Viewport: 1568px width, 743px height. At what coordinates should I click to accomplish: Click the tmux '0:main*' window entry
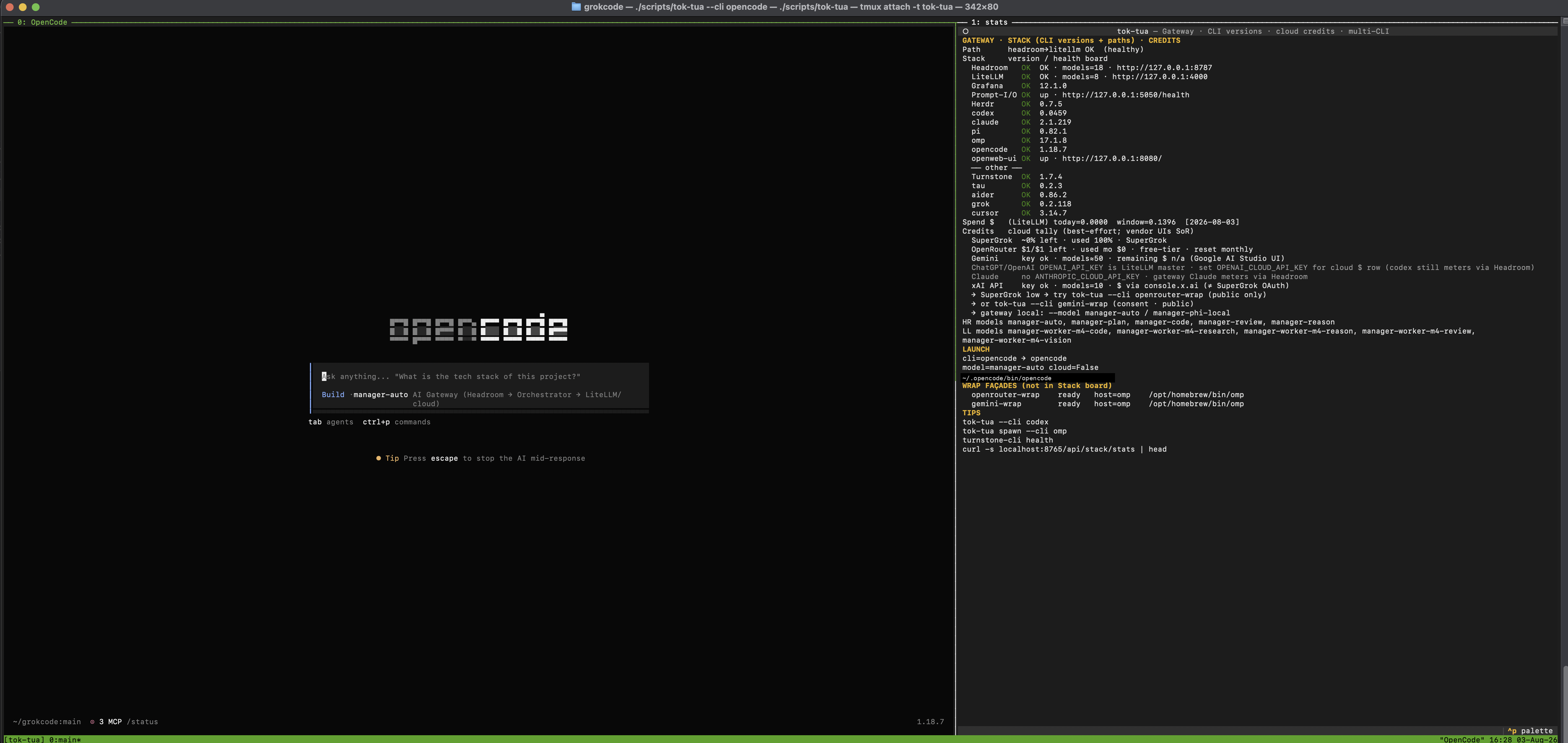point(65,739)
